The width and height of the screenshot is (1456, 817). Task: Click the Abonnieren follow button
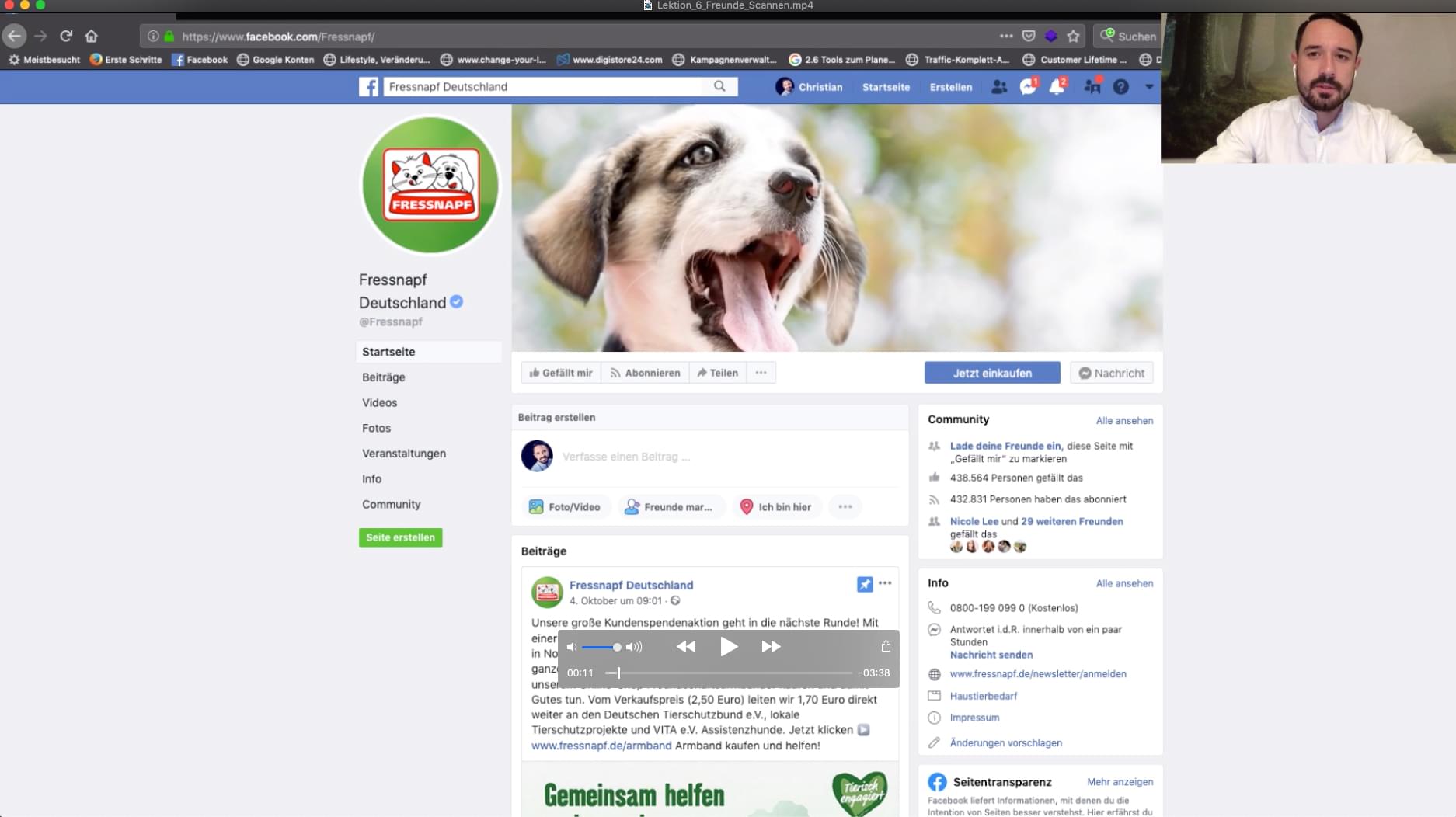click(645, 373)
